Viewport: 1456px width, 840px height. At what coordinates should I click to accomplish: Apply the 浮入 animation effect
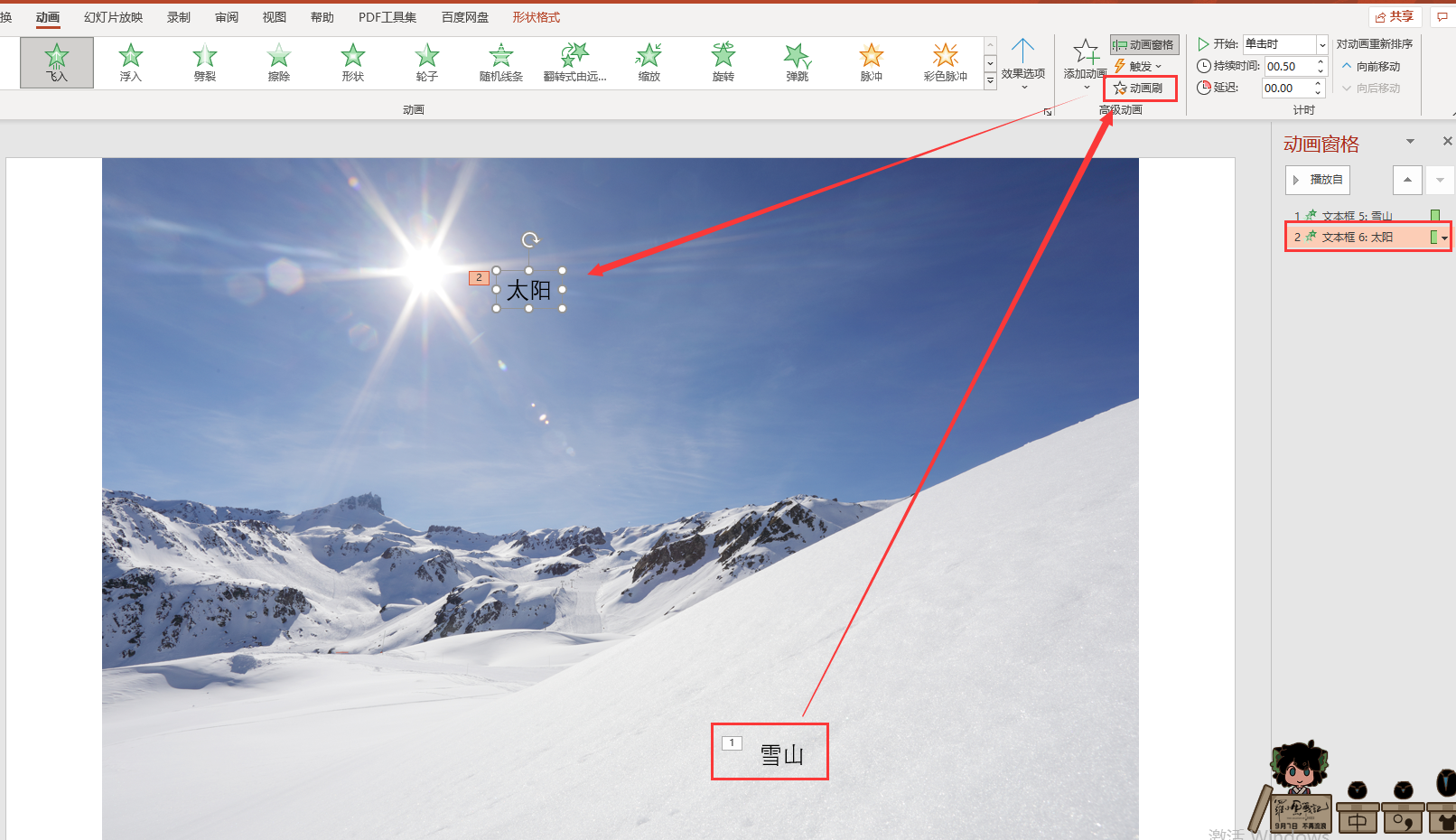click(131, 62)
